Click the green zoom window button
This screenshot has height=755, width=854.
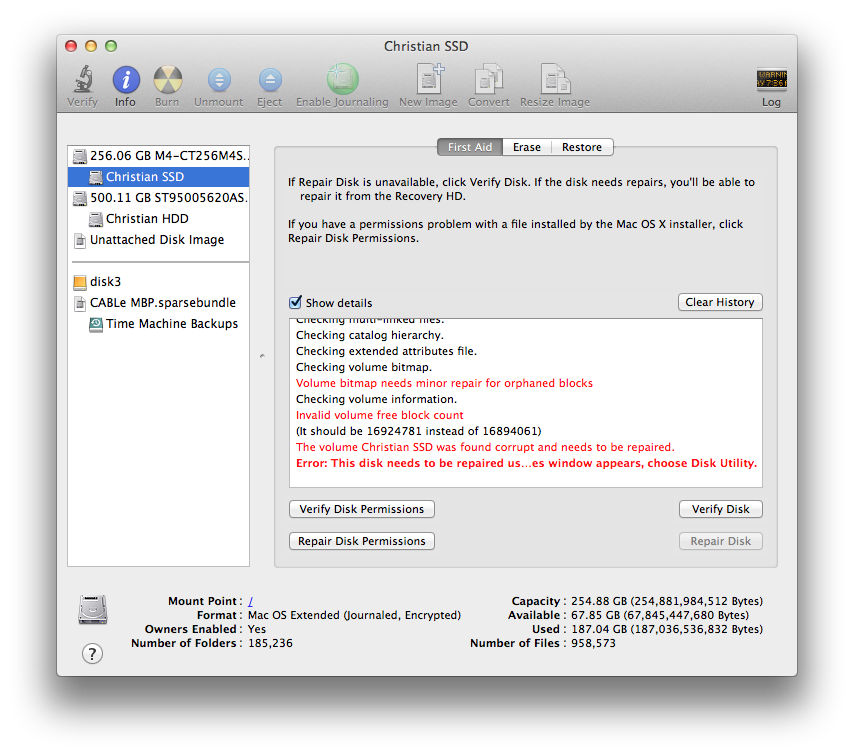[111, 46]
